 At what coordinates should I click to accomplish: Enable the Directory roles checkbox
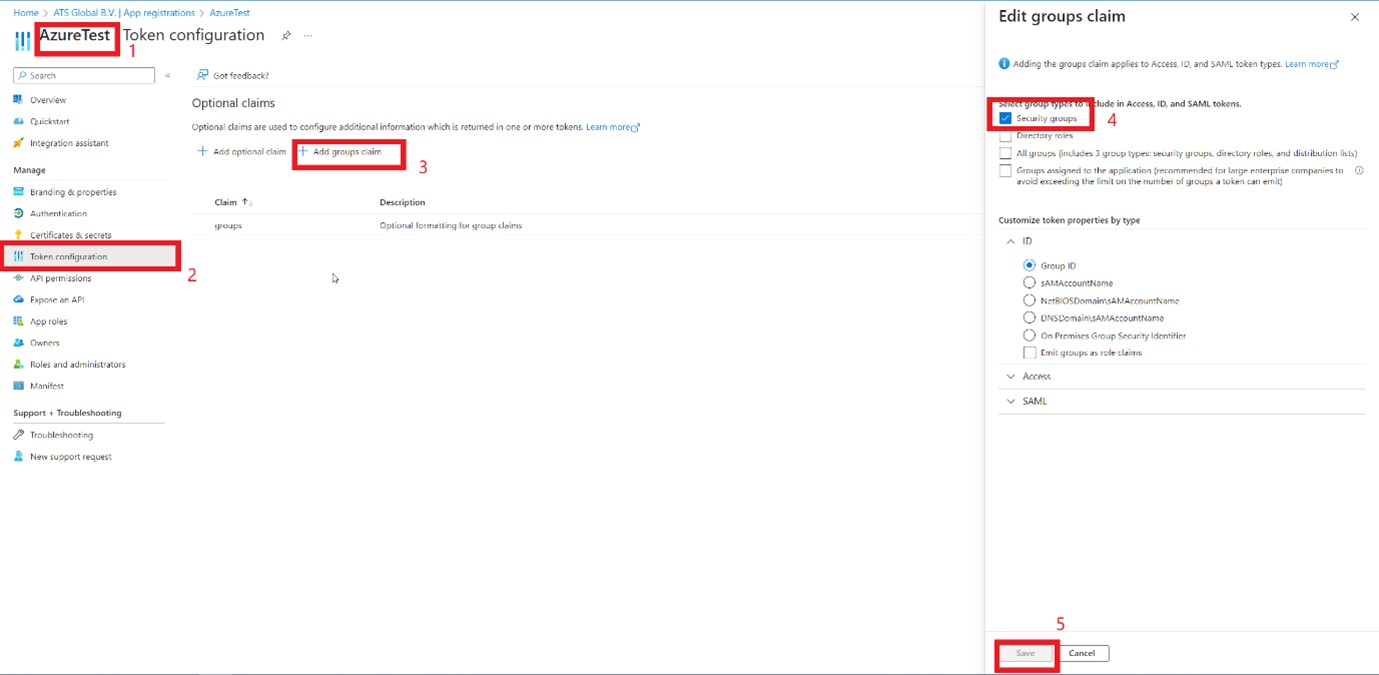click(1005, 136)
